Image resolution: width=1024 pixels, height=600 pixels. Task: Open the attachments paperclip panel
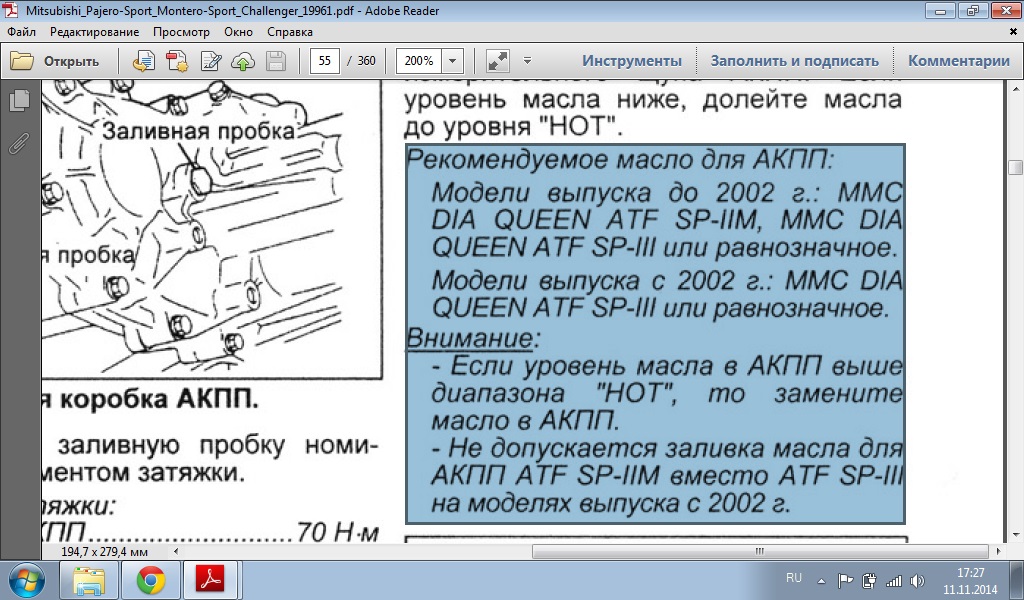tap(18, 142)
